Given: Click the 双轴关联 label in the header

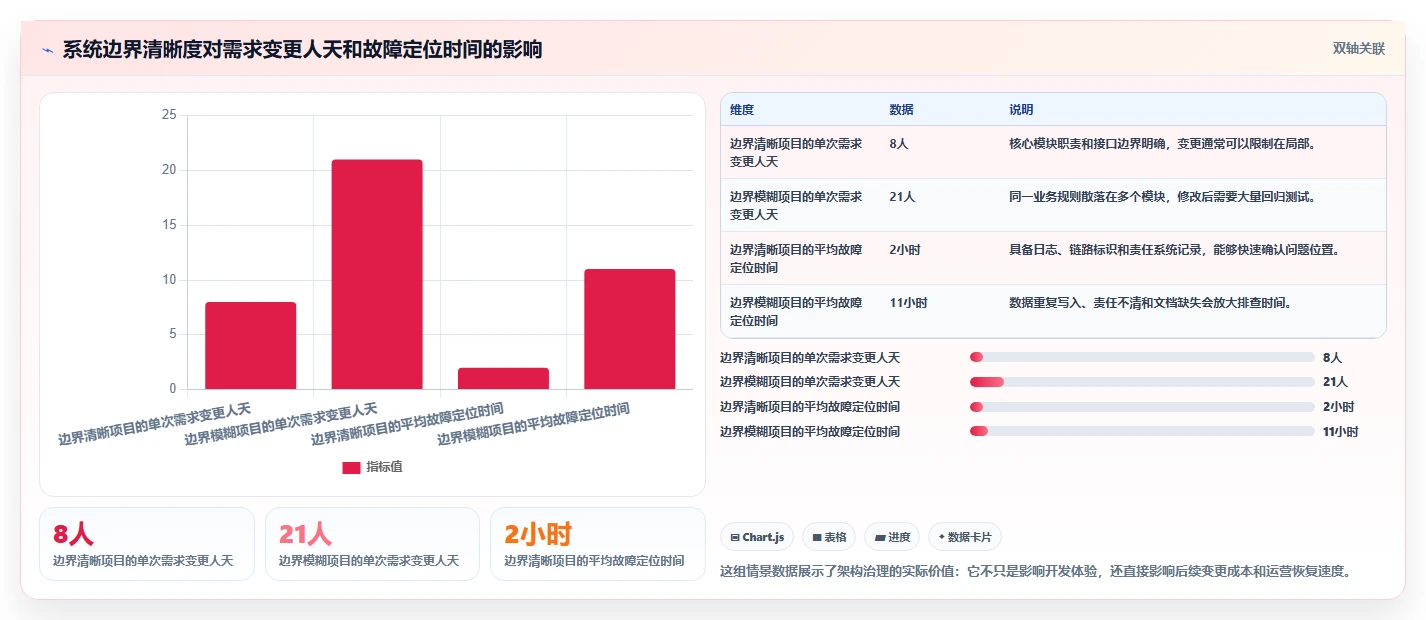Looking at the screenshot, I should (1358, 49).
